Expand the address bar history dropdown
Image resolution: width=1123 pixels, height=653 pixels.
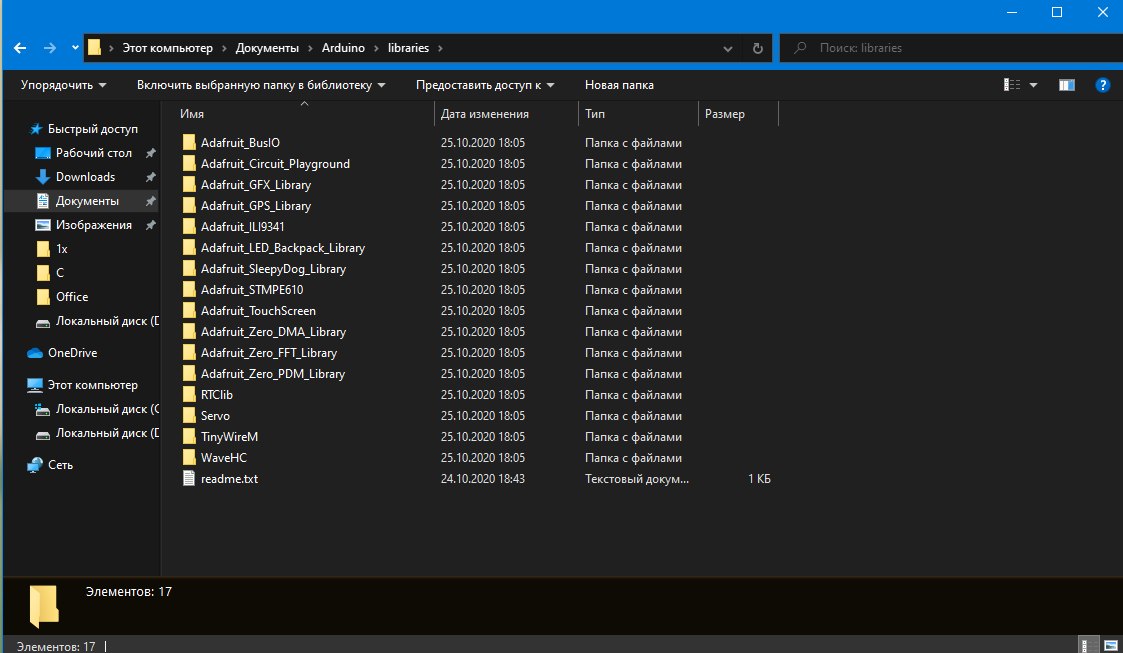coord(728,49)
